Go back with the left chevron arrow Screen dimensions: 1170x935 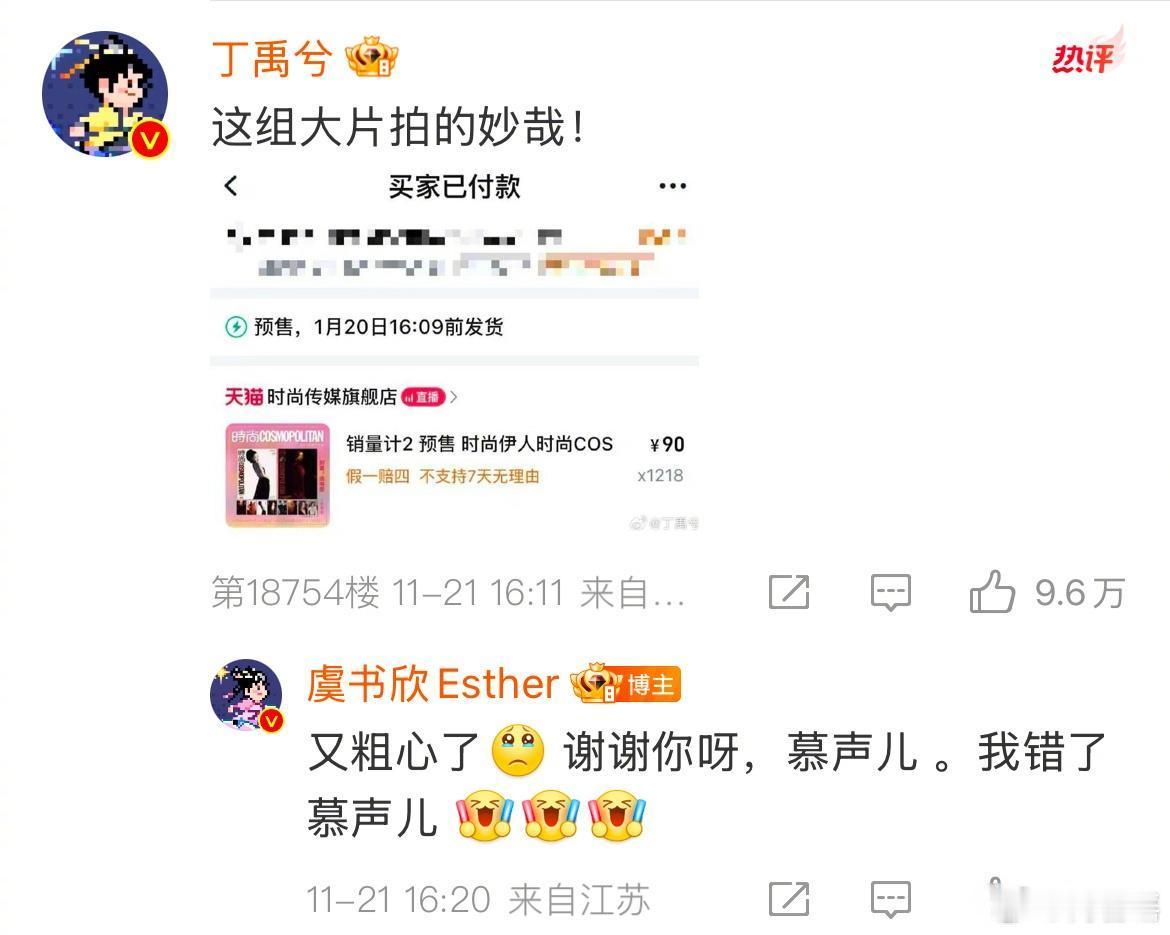(231, 186)
